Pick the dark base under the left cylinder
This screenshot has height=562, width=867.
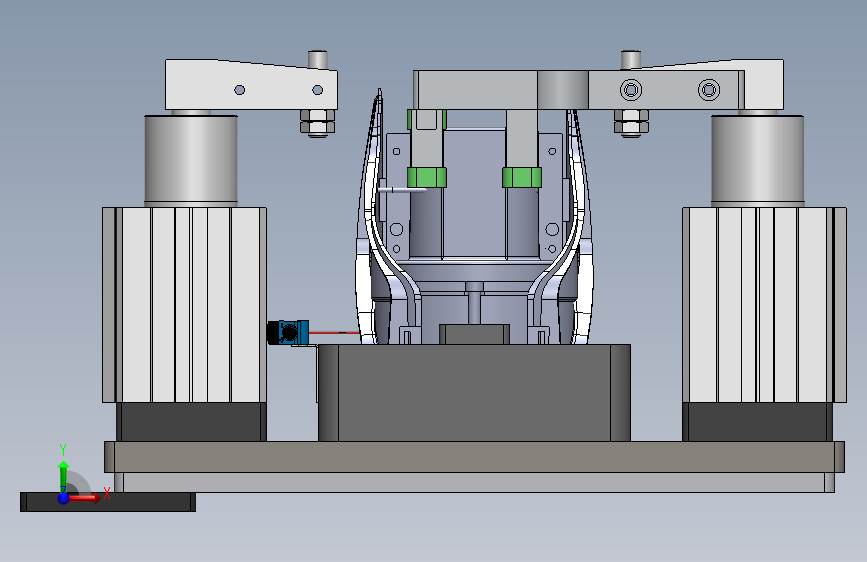(x=191, y=422)
